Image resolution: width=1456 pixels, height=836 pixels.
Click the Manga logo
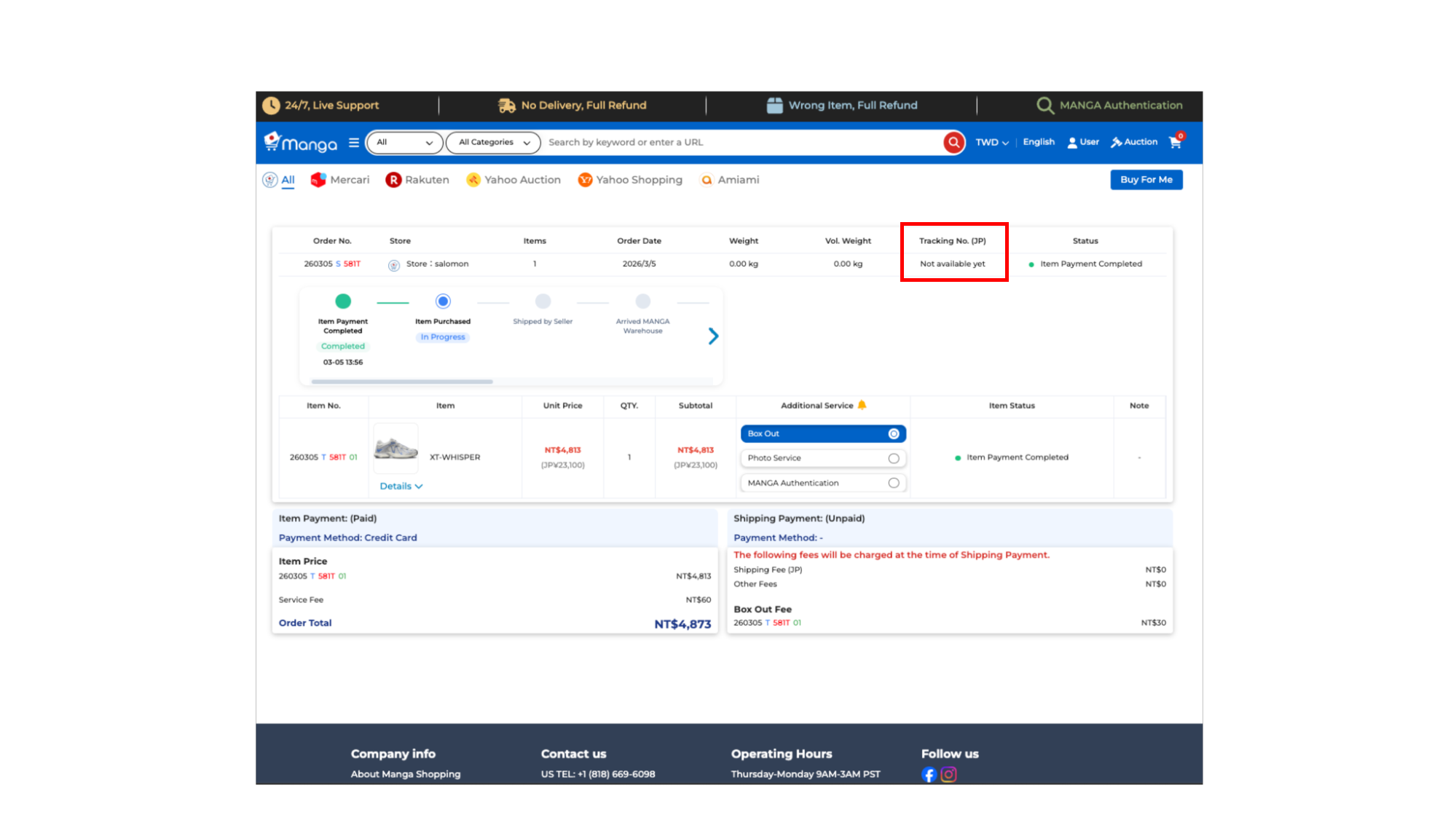302,143
